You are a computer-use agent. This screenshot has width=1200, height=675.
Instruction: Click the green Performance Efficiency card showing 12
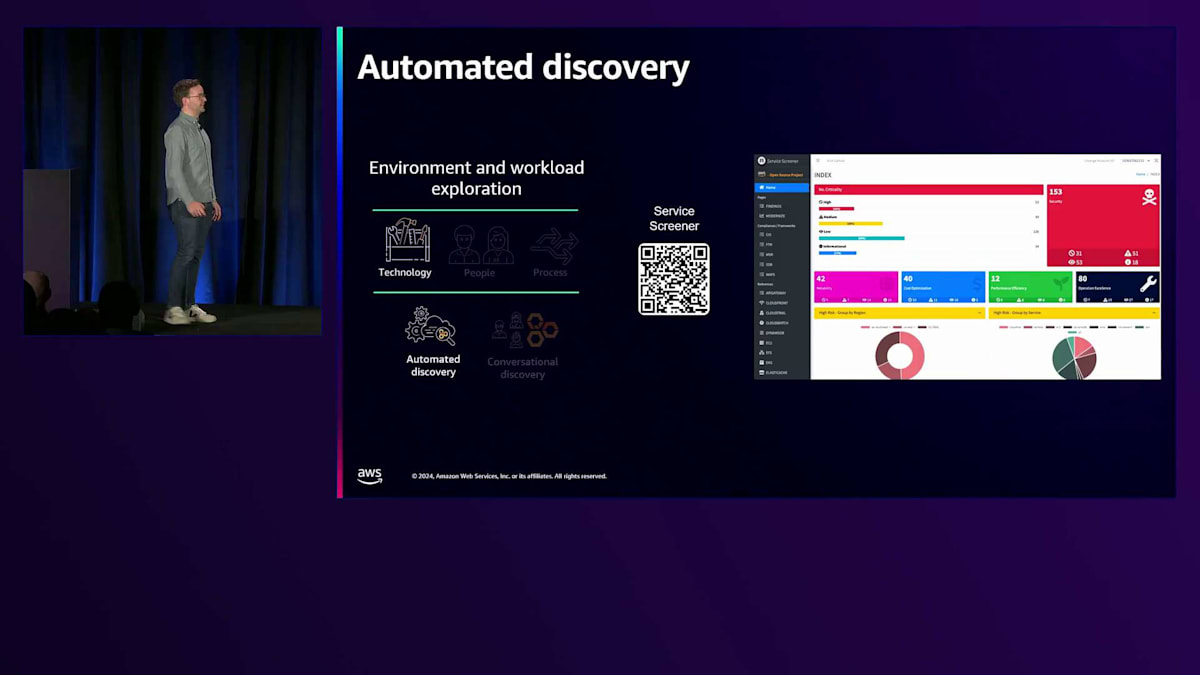tap(1030, 287)
